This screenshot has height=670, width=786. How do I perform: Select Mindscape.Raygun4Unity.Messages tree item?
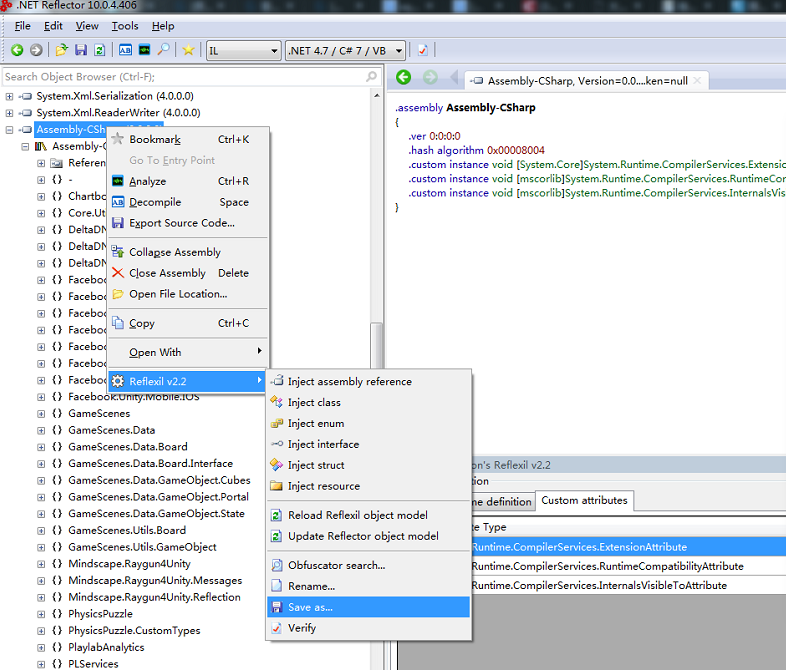tap(155, 581)
